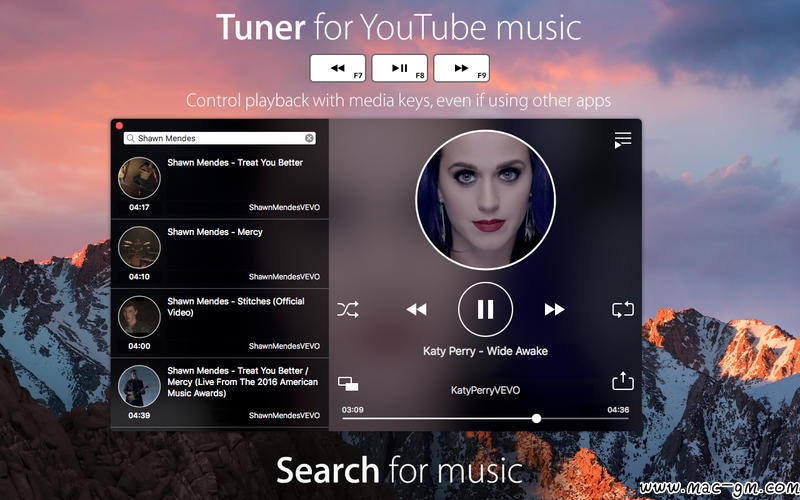Select the 2016 American Music Awards live result
The height and width of the screenshot is (500, 800).
pos(220,393)
